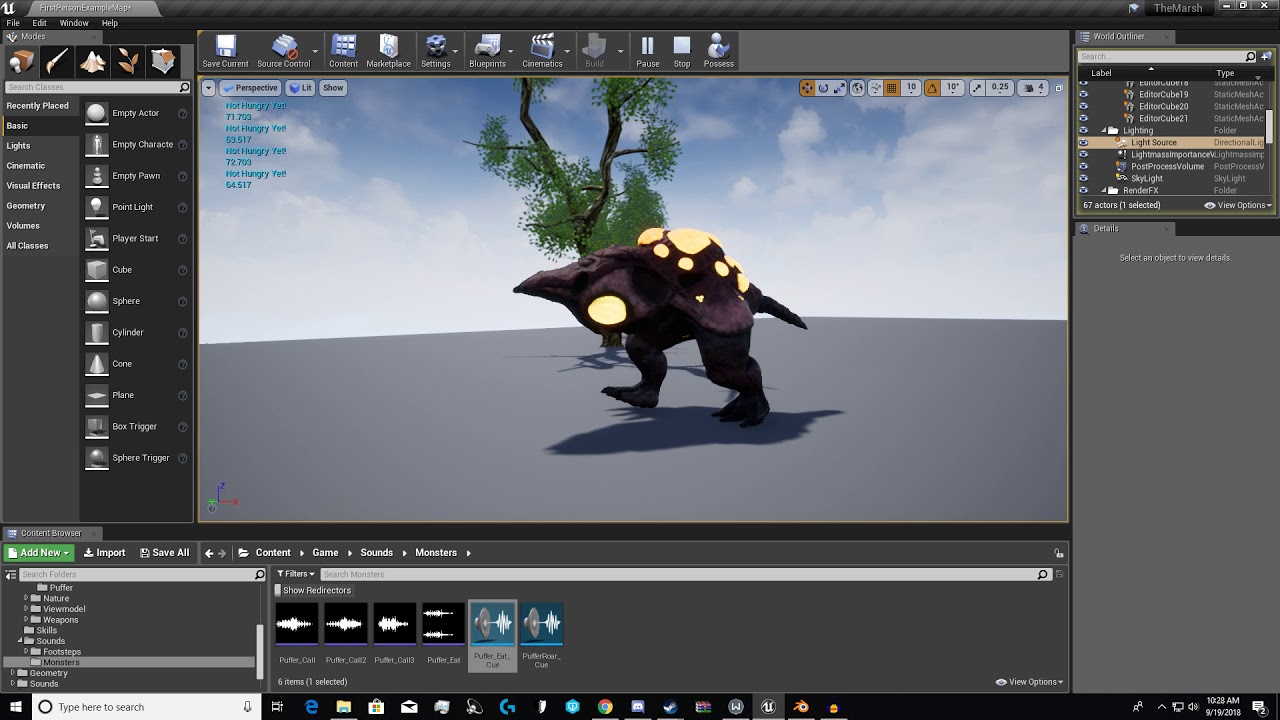
Task: Toggle visibility of Light Source actor
Action: [x=1083, y=142]
